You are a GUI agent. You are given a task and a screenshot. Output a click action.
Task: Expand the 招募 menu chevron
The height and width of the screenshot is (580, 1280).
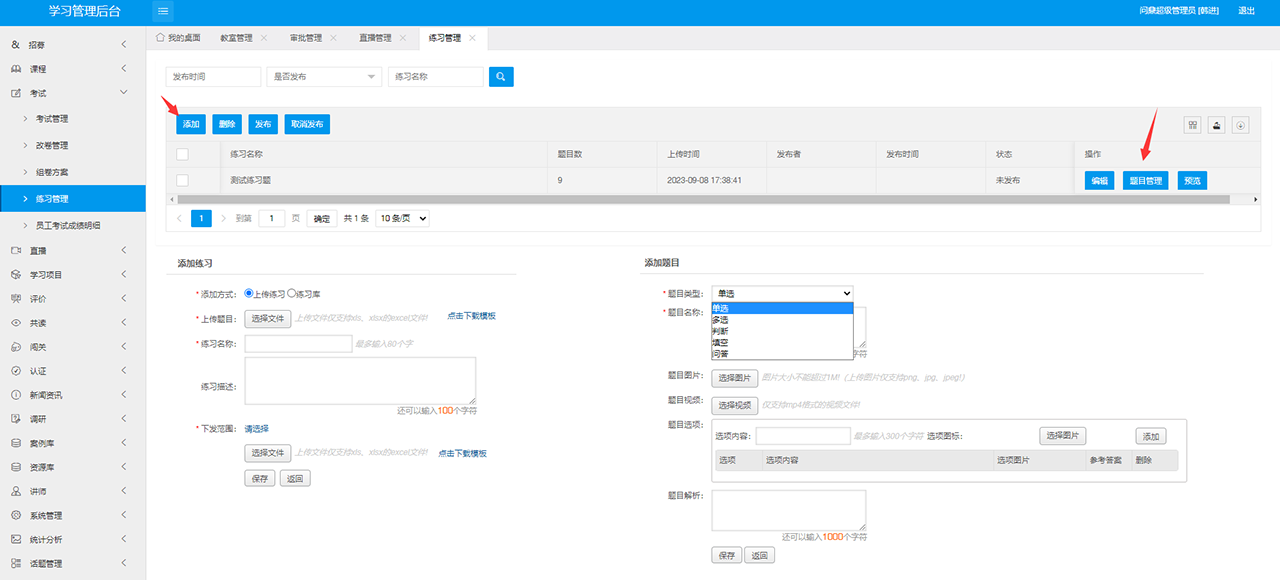(123, 45)
